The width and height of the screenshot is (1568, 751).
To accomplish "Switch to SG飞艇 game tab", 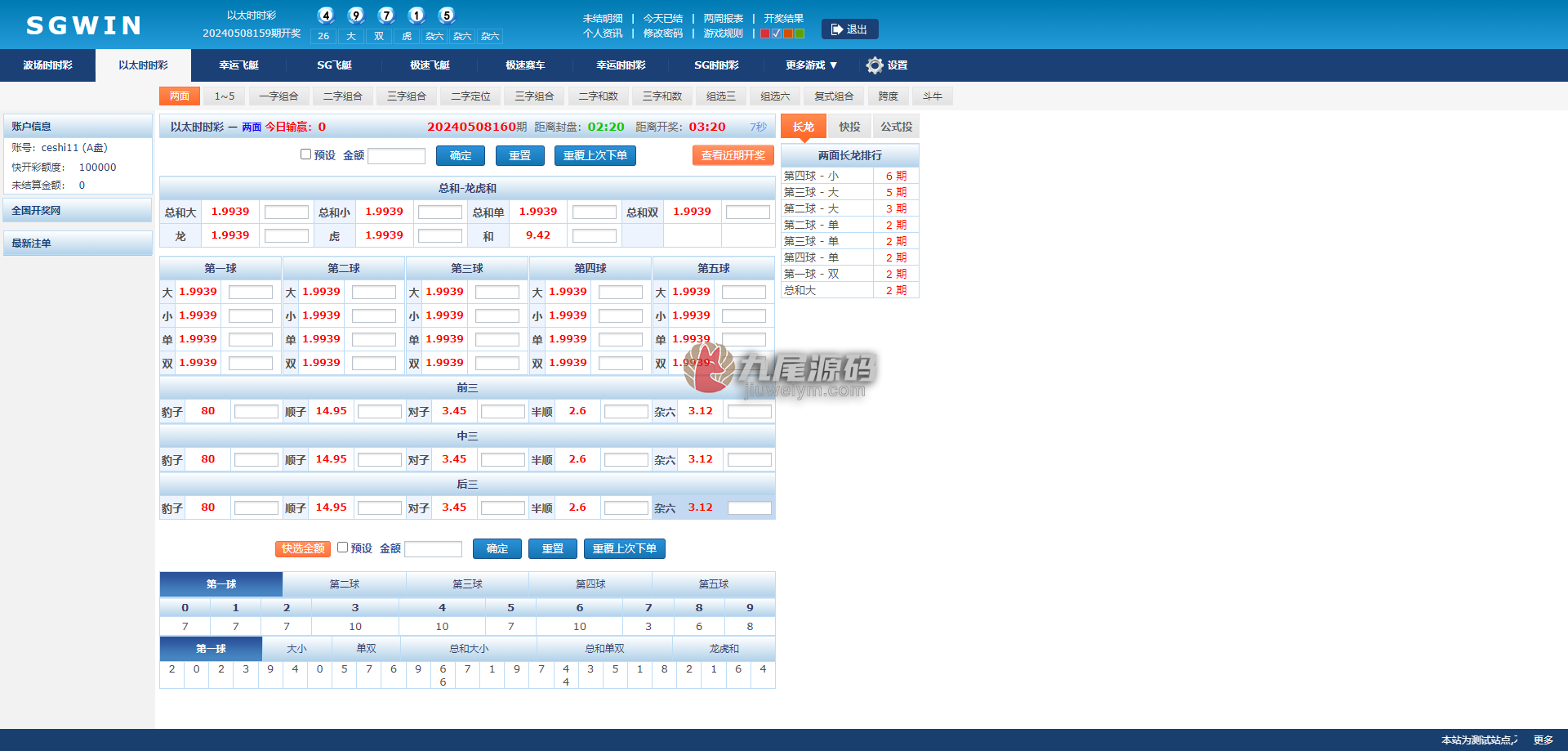I will [334, 65].
